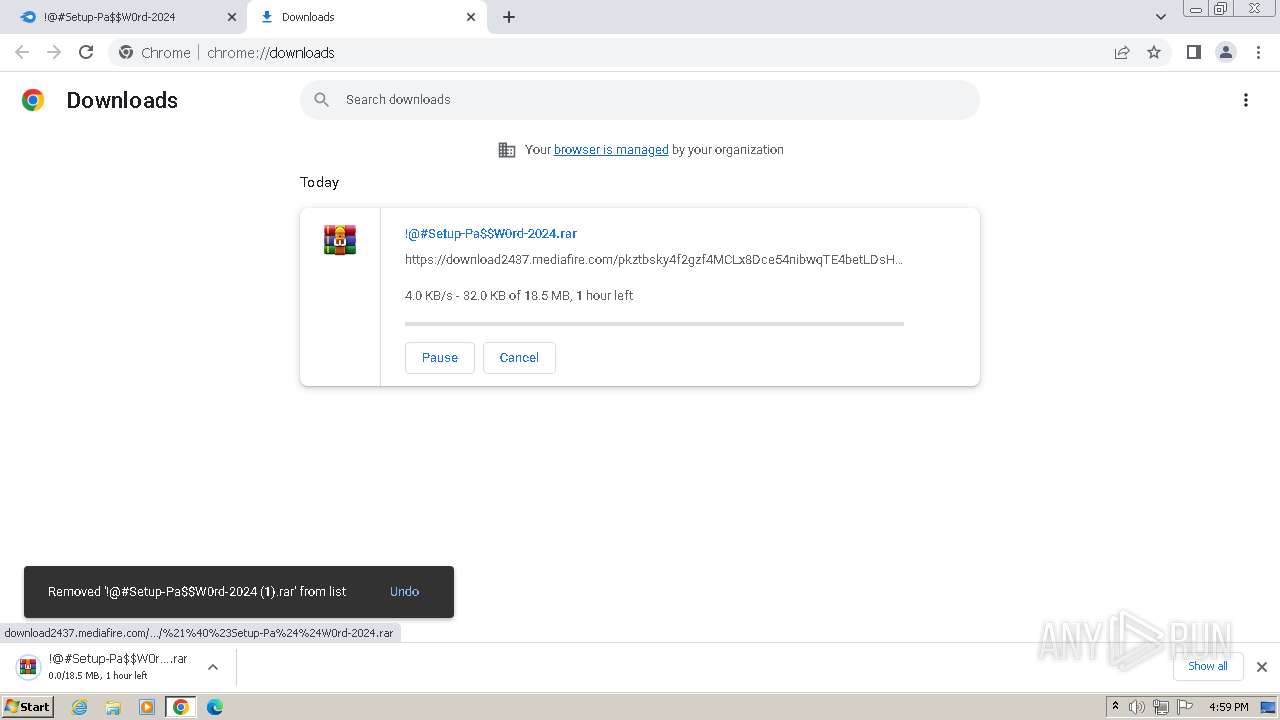The width and height of the screenshot is (1280, 720).
Task: Open the !@#Setup-Pa$$W0rd-2024.rar file link
Action: (491, 234)
